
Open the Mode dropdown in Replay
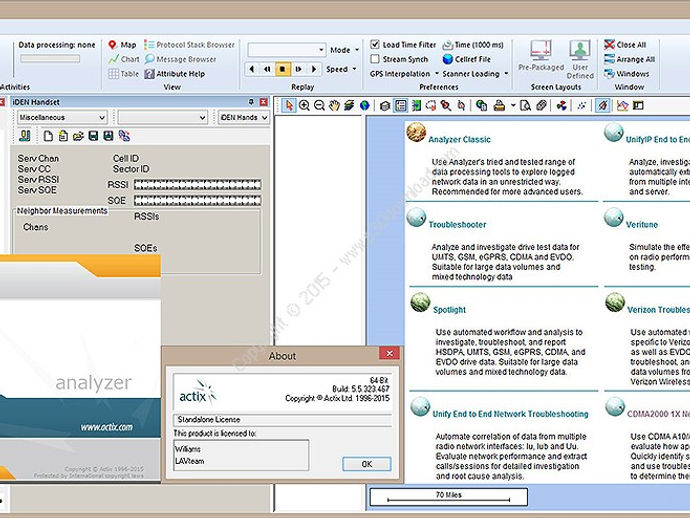(x=345, y=50)
